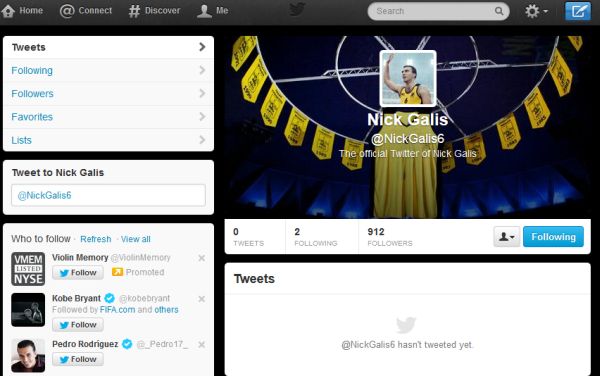This screenshot has height=376, width=600.
Task: Click the Me person icon
Action: coord(204,11)
